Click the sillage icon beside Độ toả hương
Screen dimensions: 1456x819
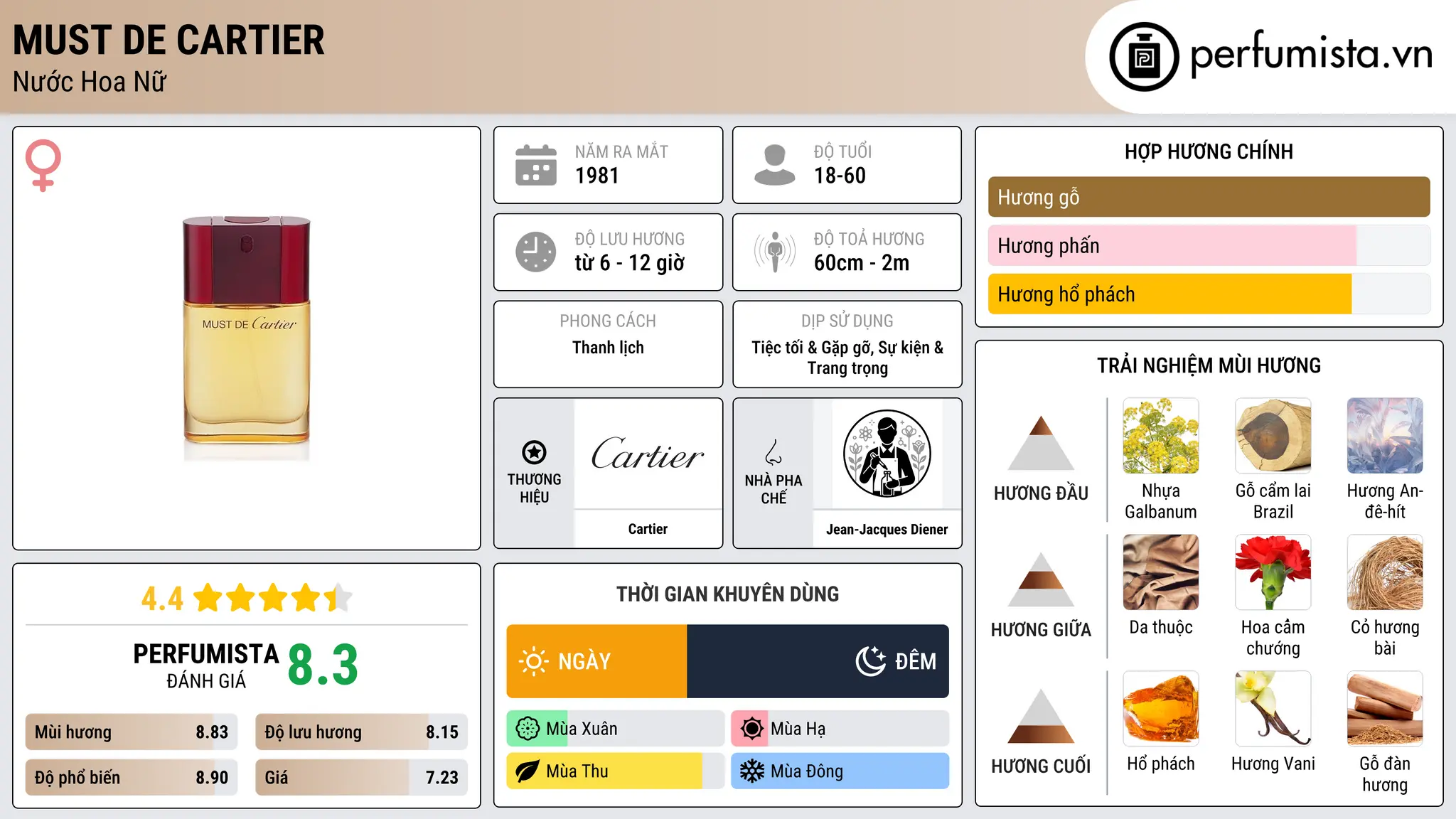pos(774,252)
